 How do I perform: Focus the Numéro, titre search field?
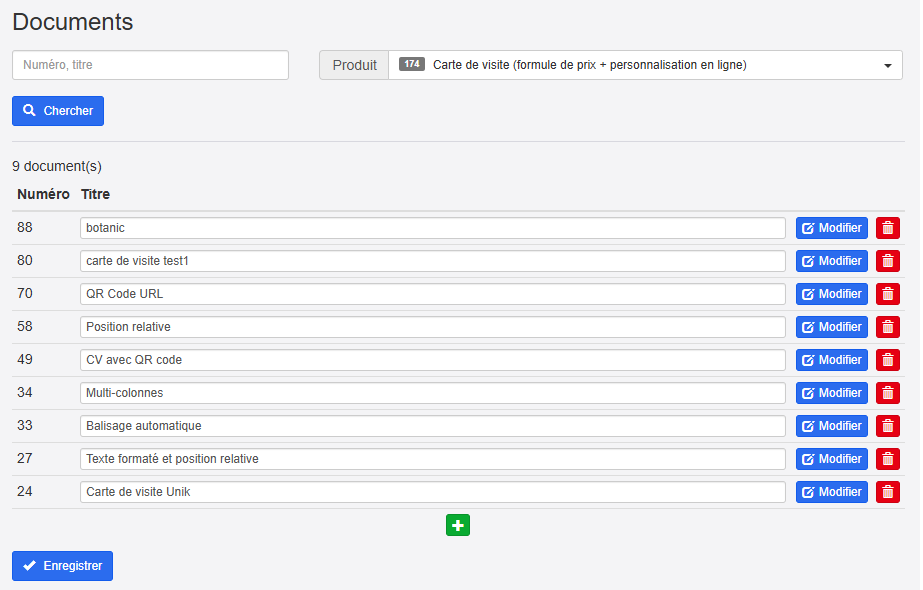click(150, 65)
